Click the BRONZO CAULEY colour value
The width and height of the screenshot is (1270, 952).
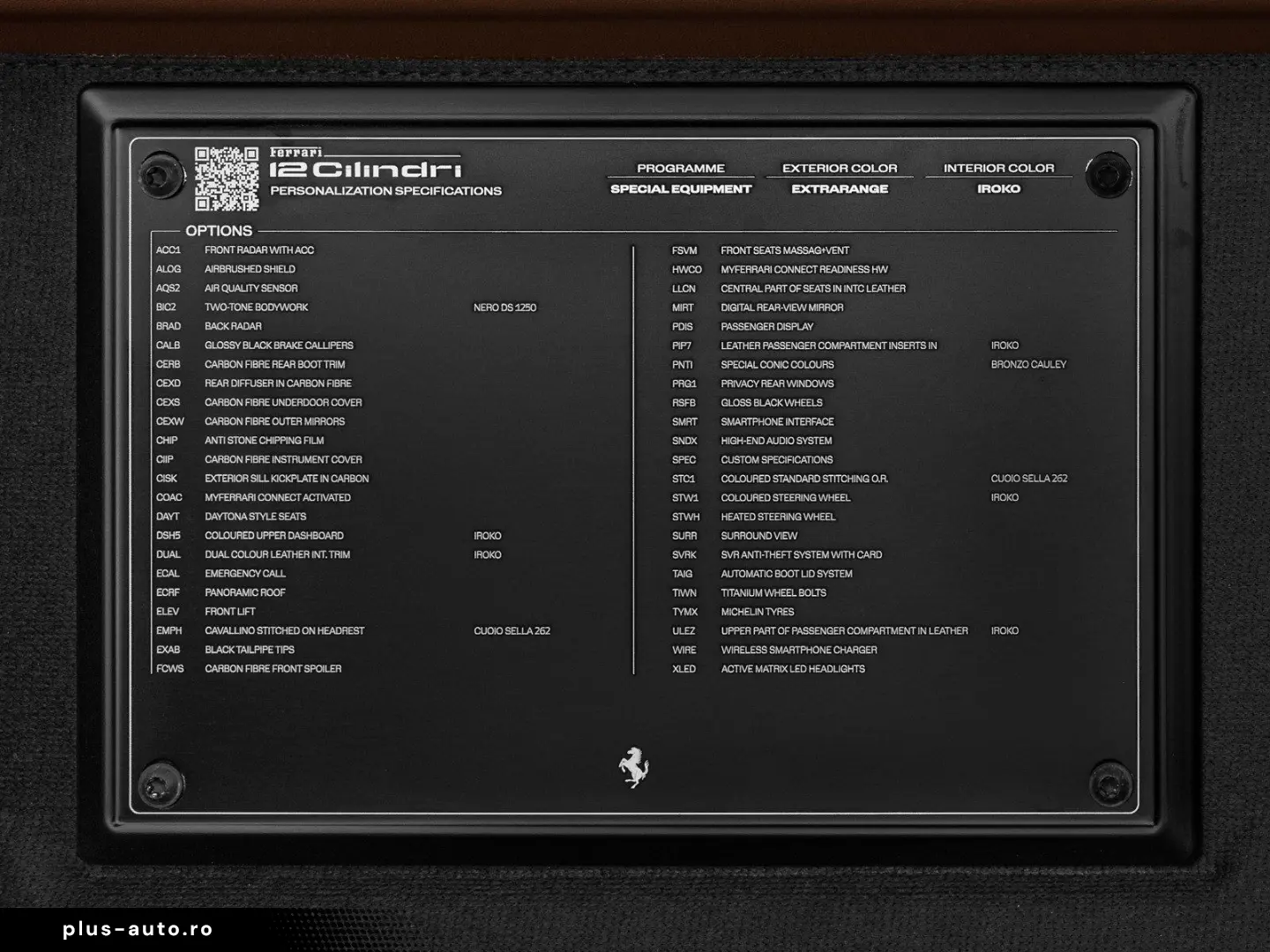1028,364
